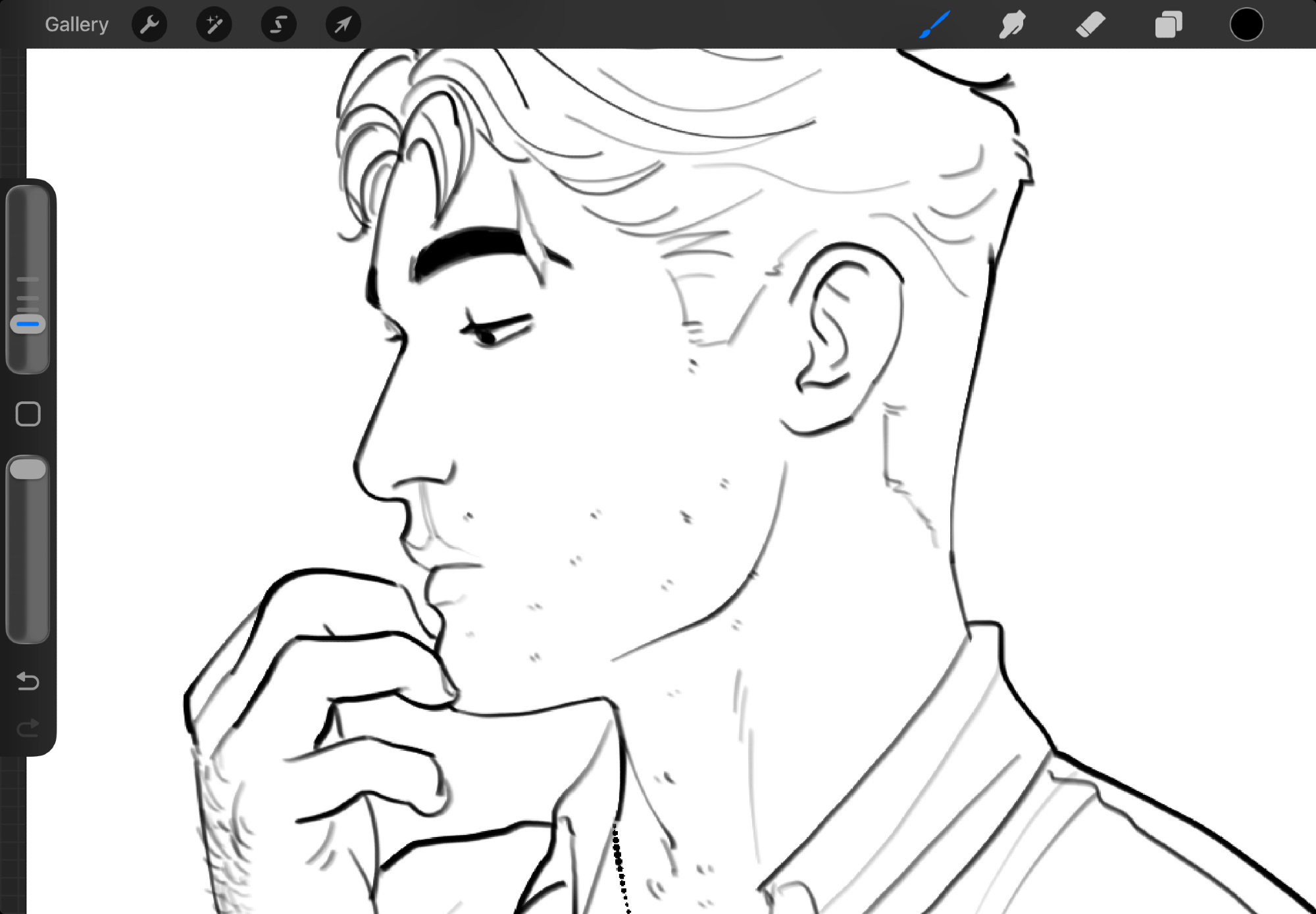The height and width of the screenshot is (914, 1316).
Task: Undo the last stroke
Action: (28, 680)
